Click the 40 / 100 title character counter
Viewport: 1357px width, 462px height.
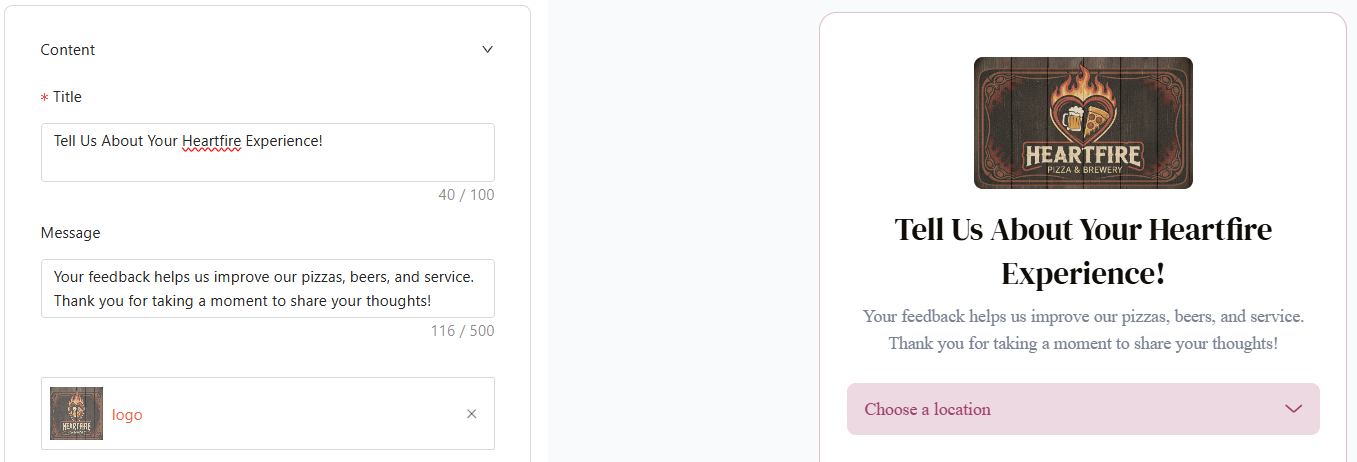coord(466,195)
